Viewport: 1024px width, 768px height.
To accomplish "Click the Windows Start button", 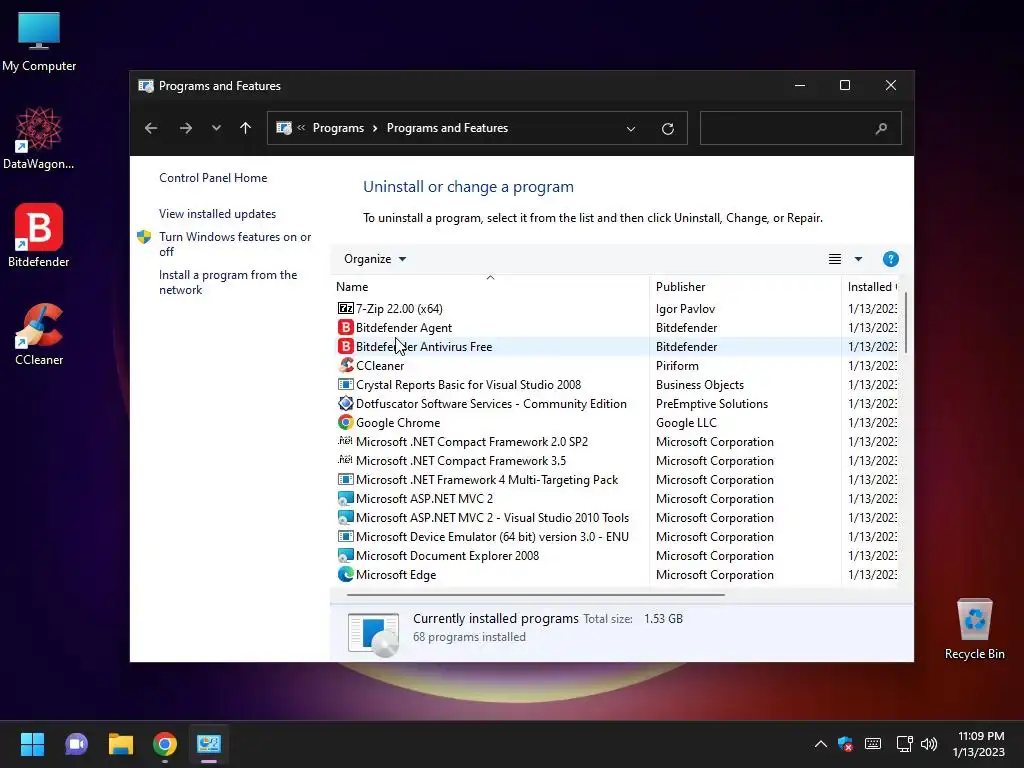I will (32, 744).
